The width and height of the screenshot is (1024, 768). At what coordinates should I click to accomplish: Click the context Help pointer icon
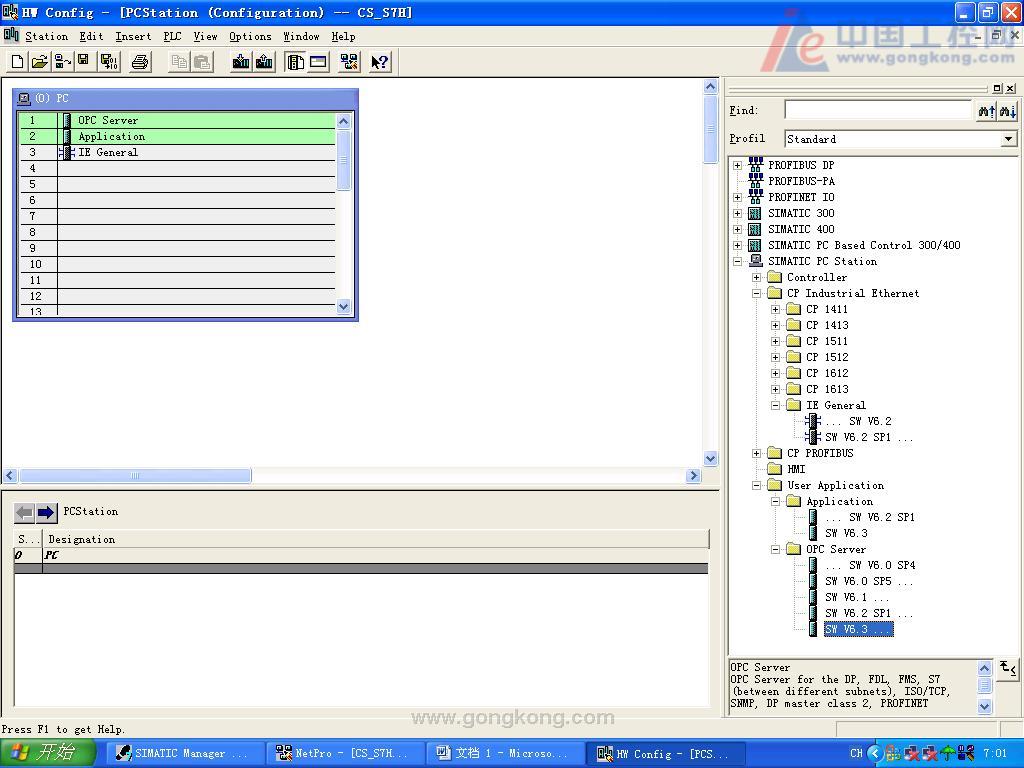pos(379,62)
